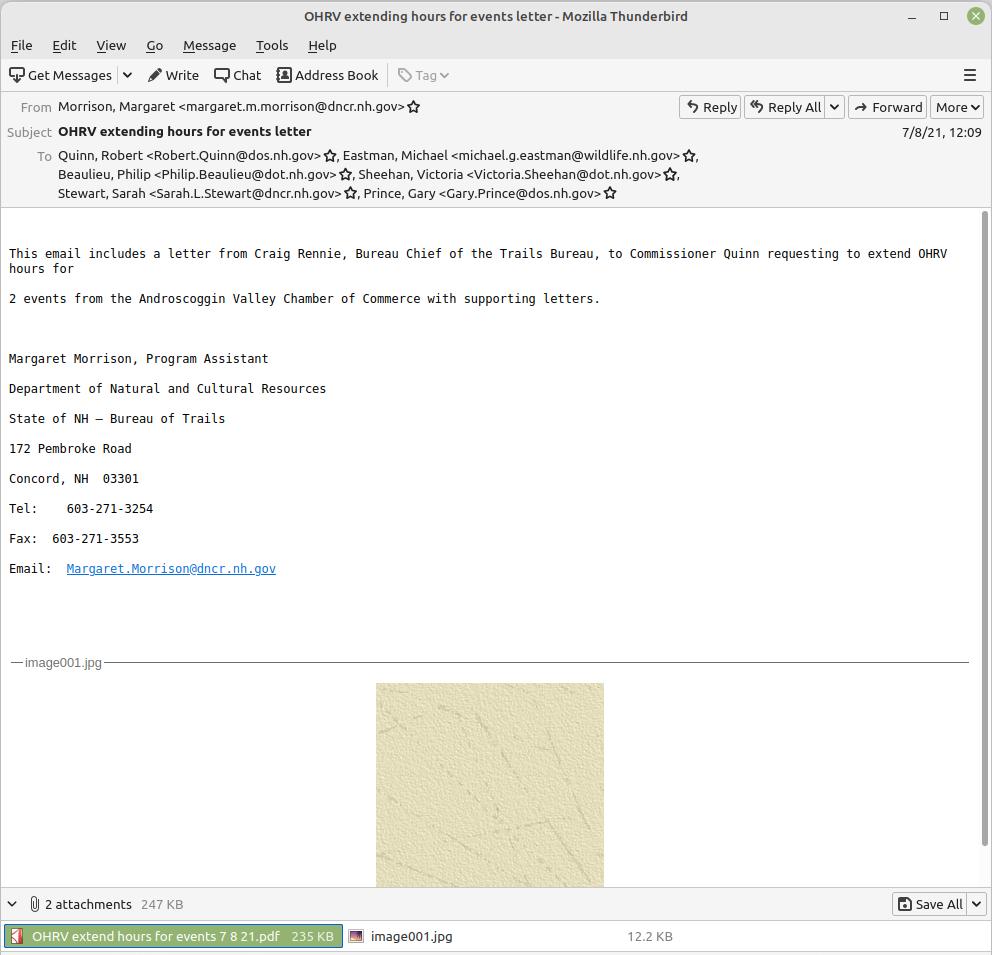Image resolution: width=992 pixels, height=955 pixels.
Task: Expand the Get Messages dropdown arrow
Action: click(x=127, y=75)
